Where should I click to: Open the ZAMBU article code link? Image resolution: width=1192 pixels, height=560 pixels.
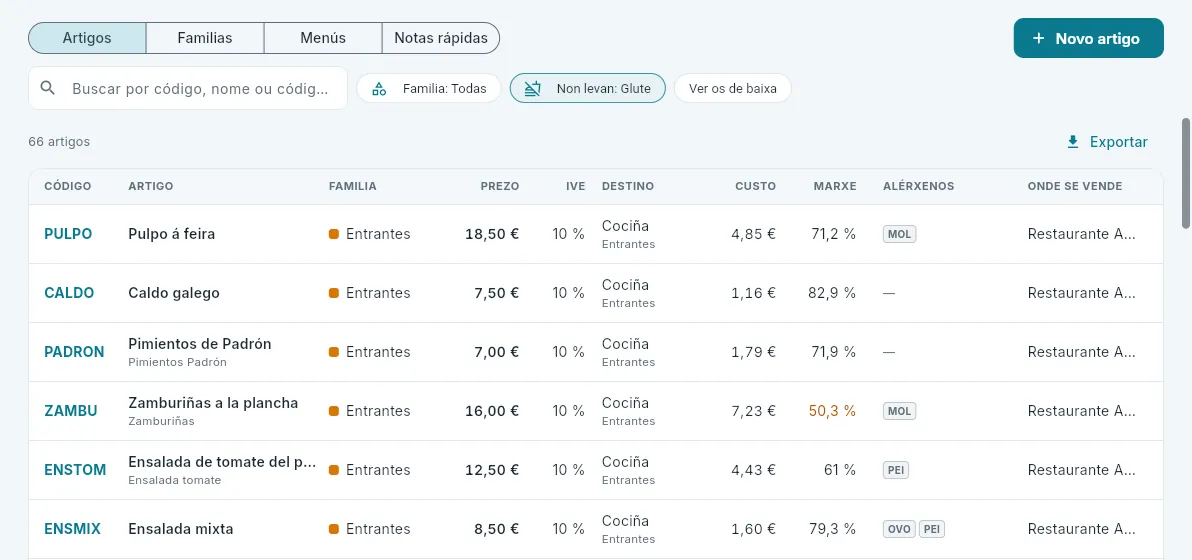(x=71, y=411)
